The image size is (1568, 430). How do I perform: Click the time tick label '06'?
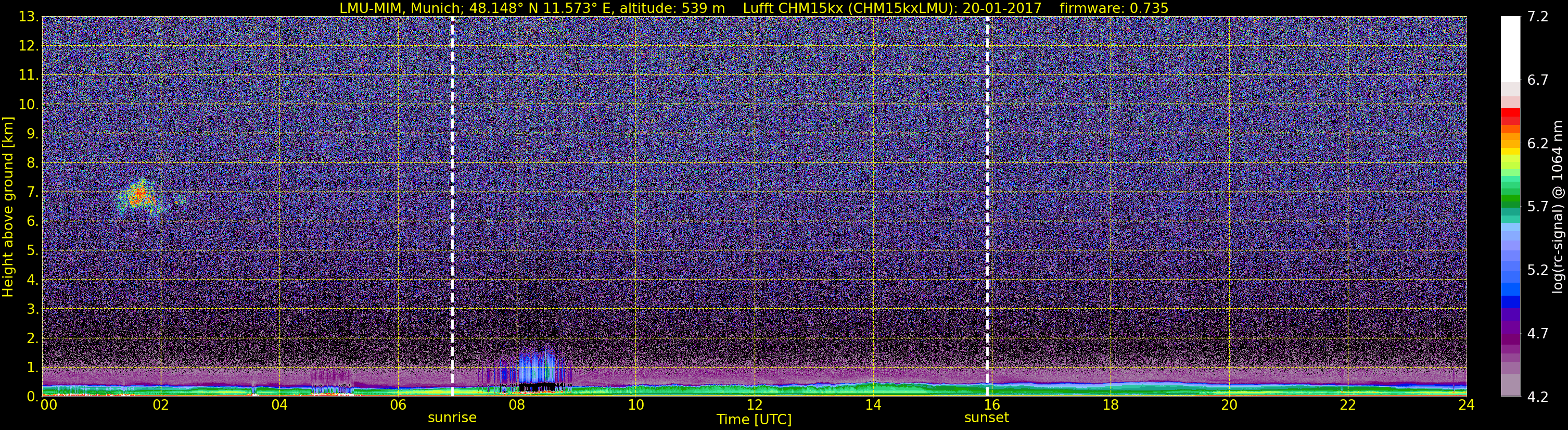[398, 404]
